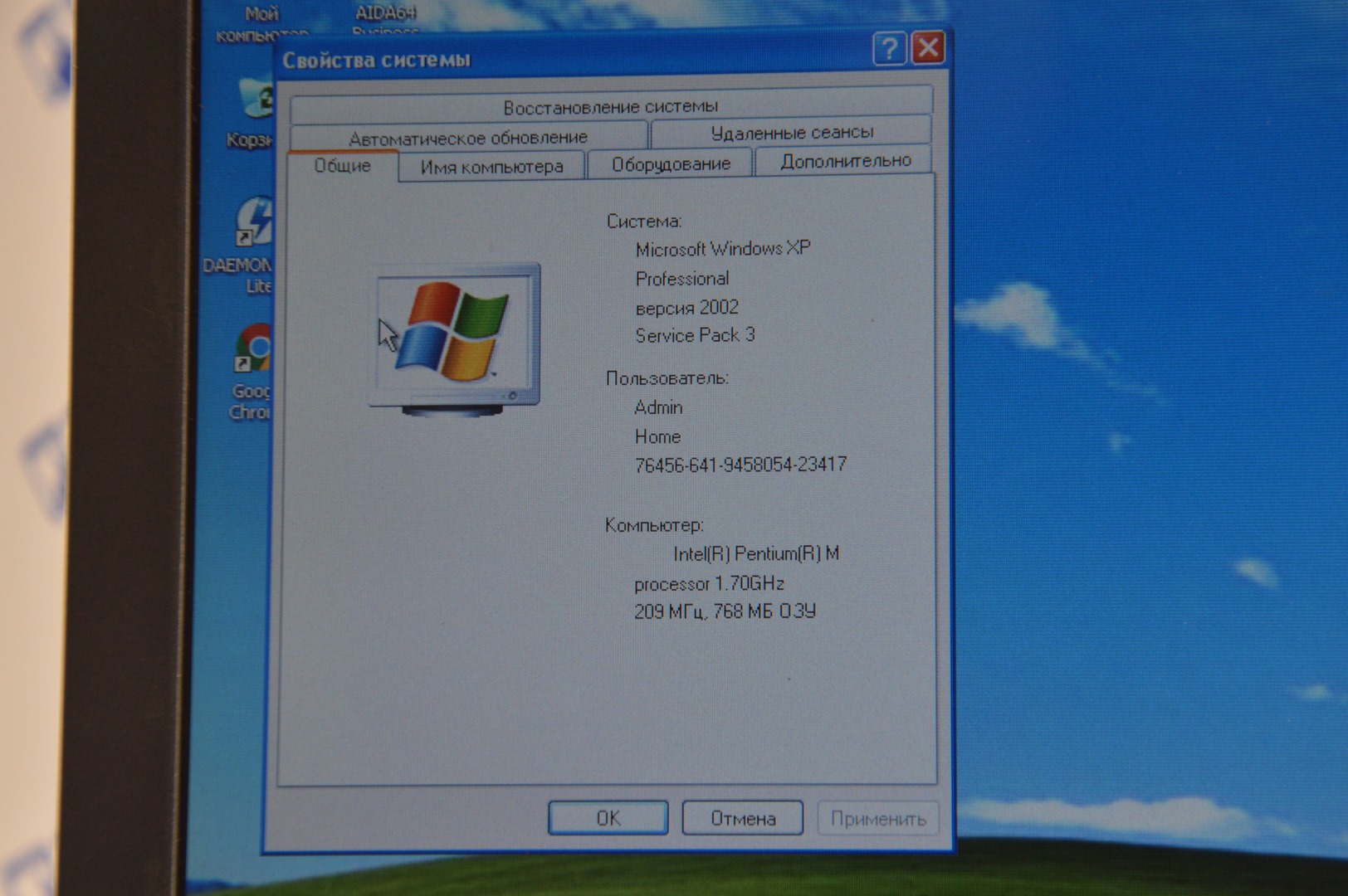The height and width of the screenshot is (896, 1348).
Task: Switch to the Восстановление системы tab
Action: tap(610, 106)
